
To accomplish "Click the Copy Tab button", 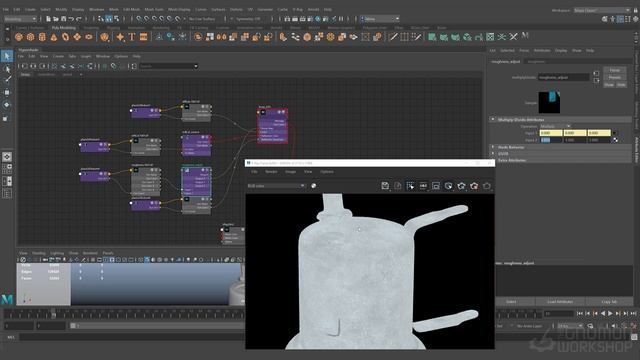I will [609, 302].
